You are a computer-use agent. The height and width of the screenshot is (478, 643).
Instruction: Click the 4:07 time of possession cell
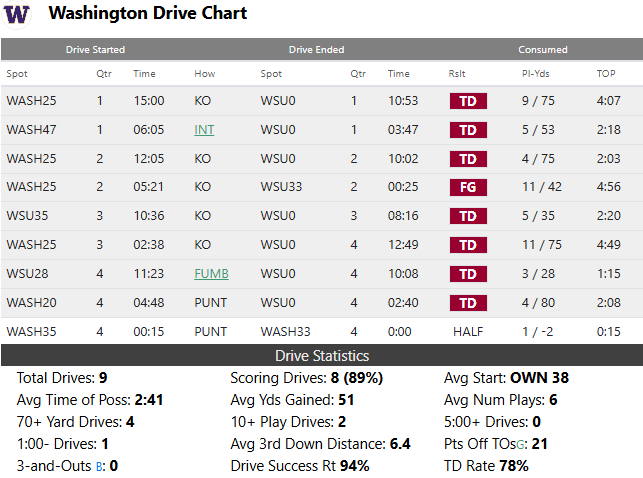point(609,101)
